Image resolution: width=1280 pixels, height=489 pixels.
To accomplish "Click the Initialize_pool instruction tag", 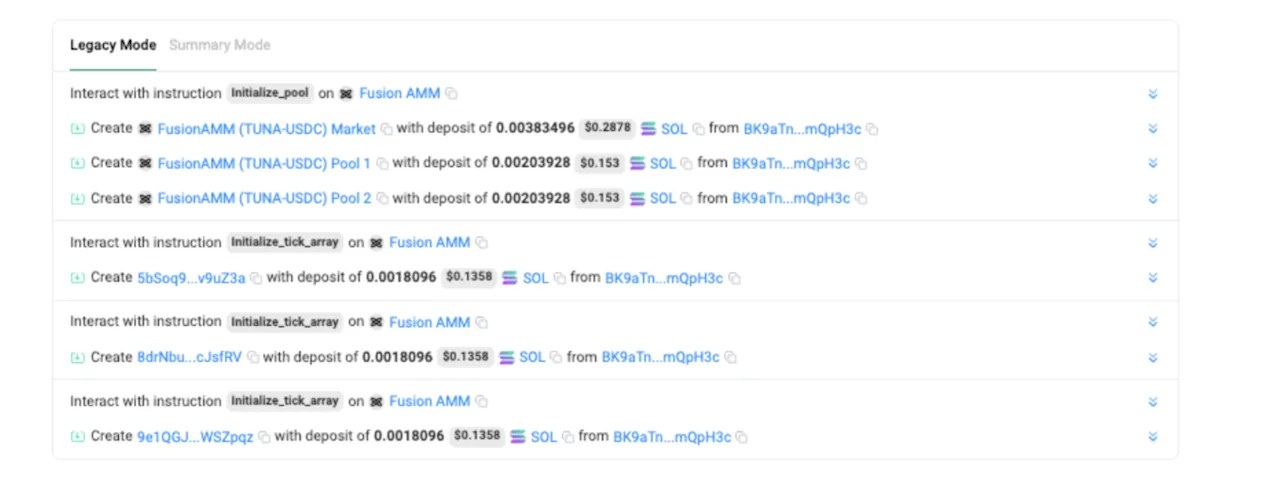I will pyautogui.click(x=270, y=93).
